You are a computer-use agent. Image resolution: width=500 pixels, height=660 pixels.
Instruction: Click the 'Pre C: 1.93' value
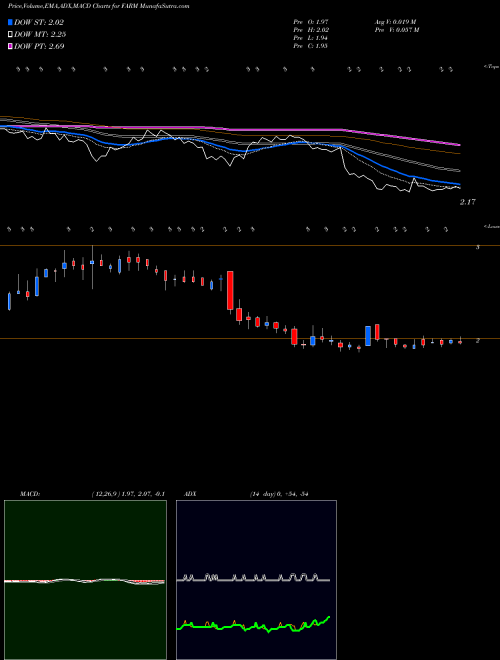[x=311, y=46]
